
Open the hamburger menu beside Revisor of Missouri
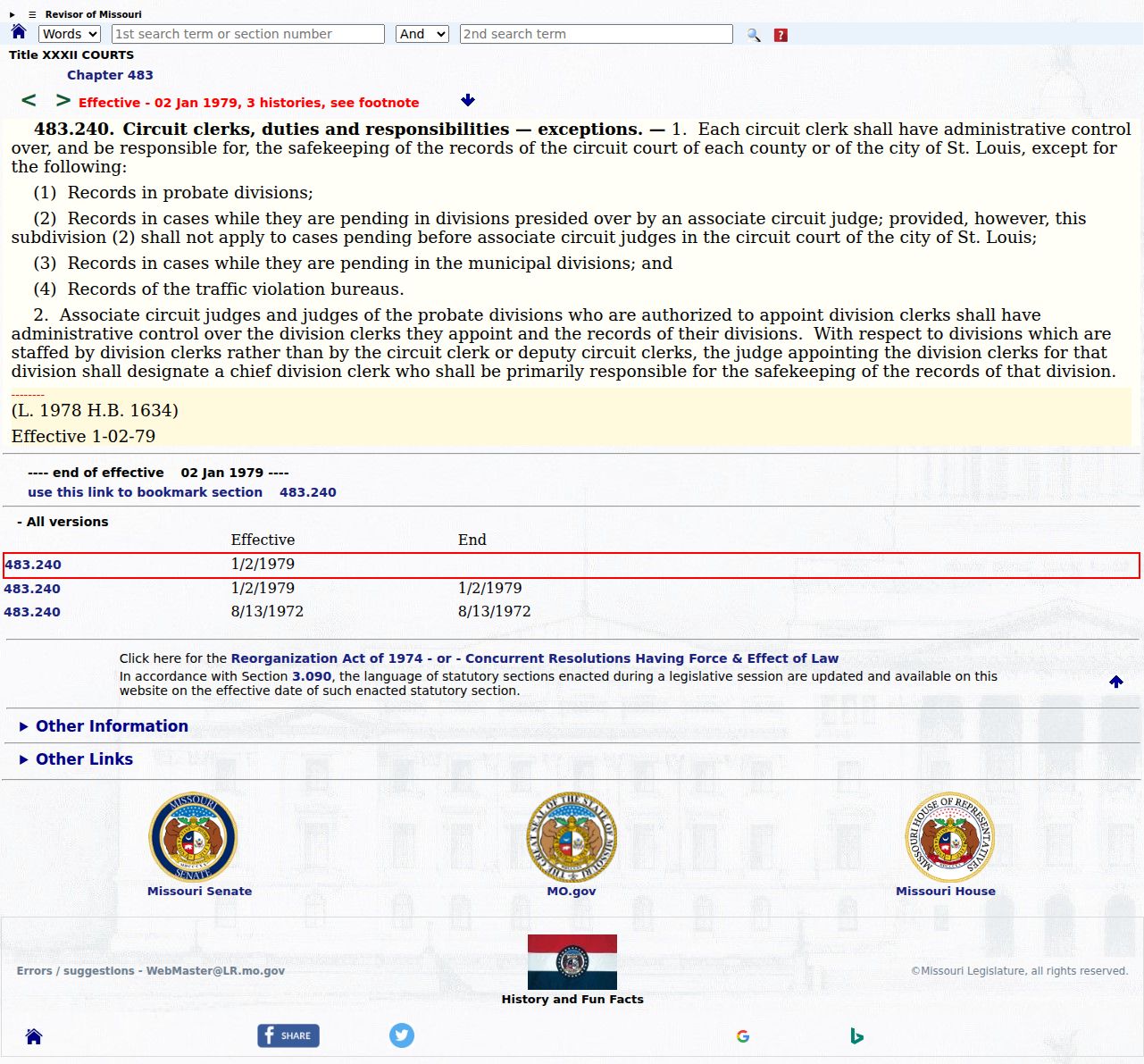click(x=32, y=14)
